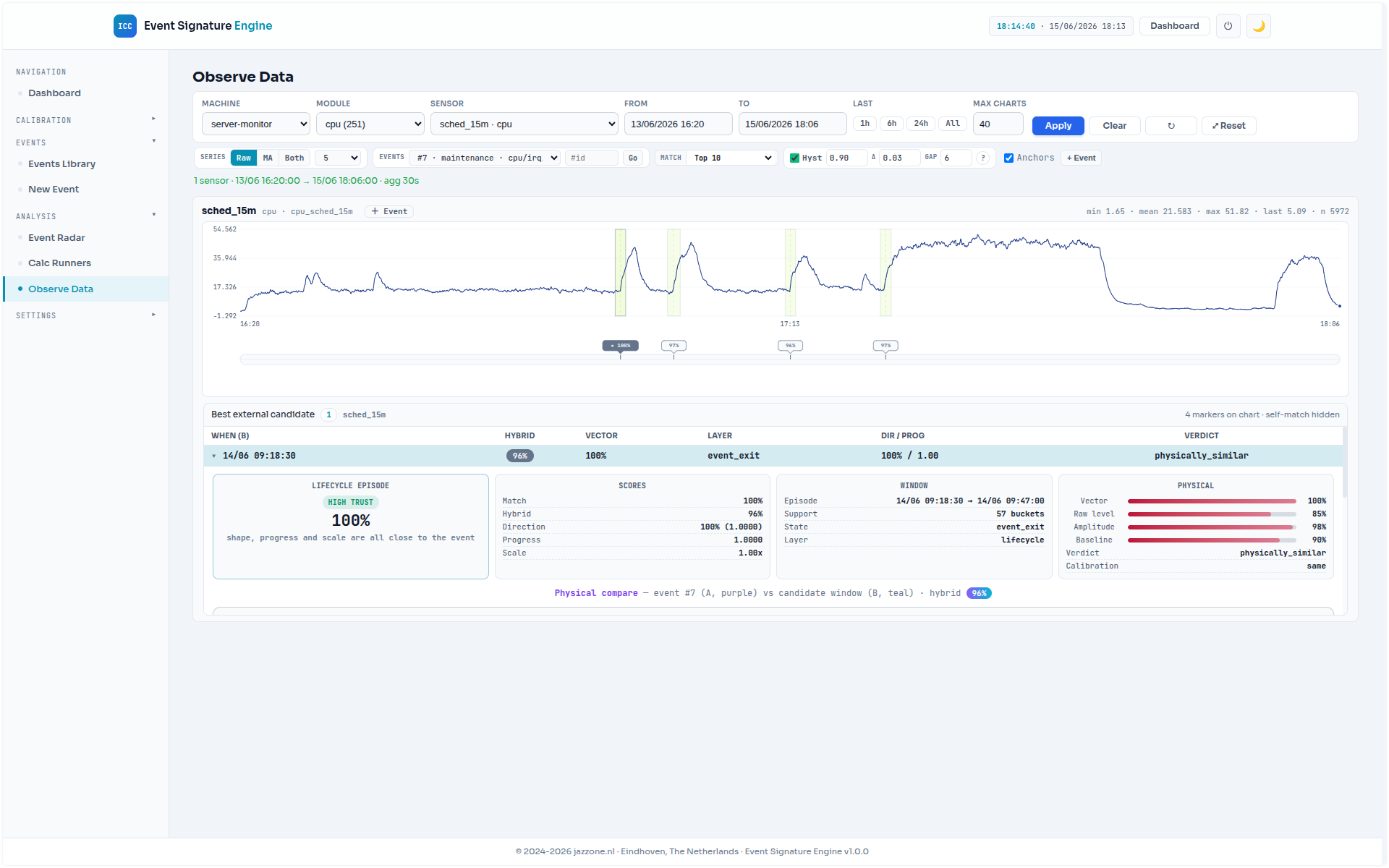
Task: Click the 100% marker on the timeline
Action: point(621,346)
